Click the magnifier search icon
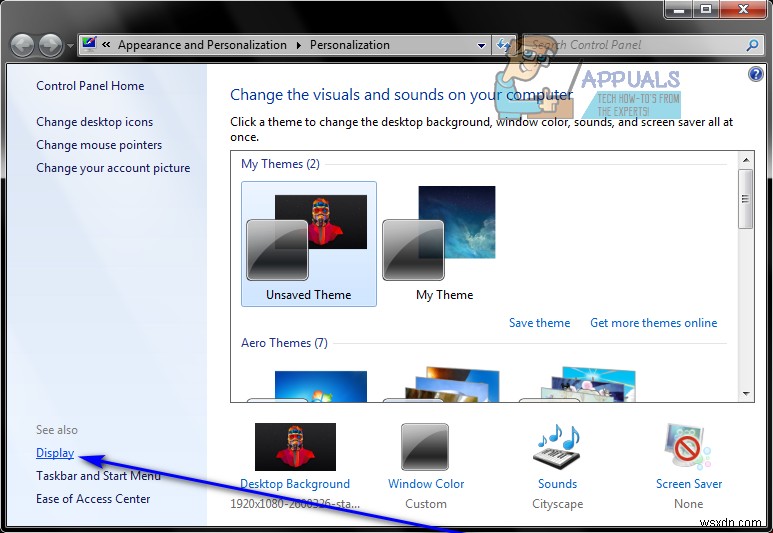The image size is (773, 533). (x=752, y=45)
